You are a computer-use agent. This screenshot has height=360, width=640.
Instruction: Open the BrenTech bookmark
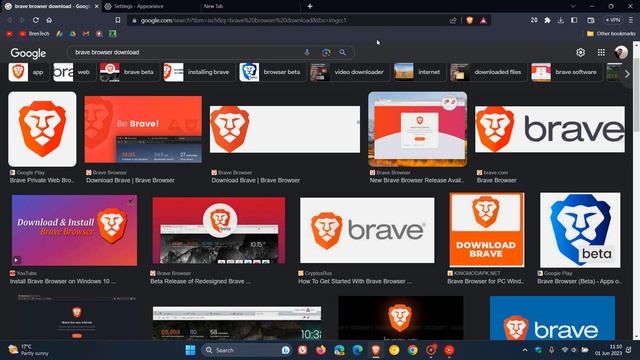[x=35, y=34]
